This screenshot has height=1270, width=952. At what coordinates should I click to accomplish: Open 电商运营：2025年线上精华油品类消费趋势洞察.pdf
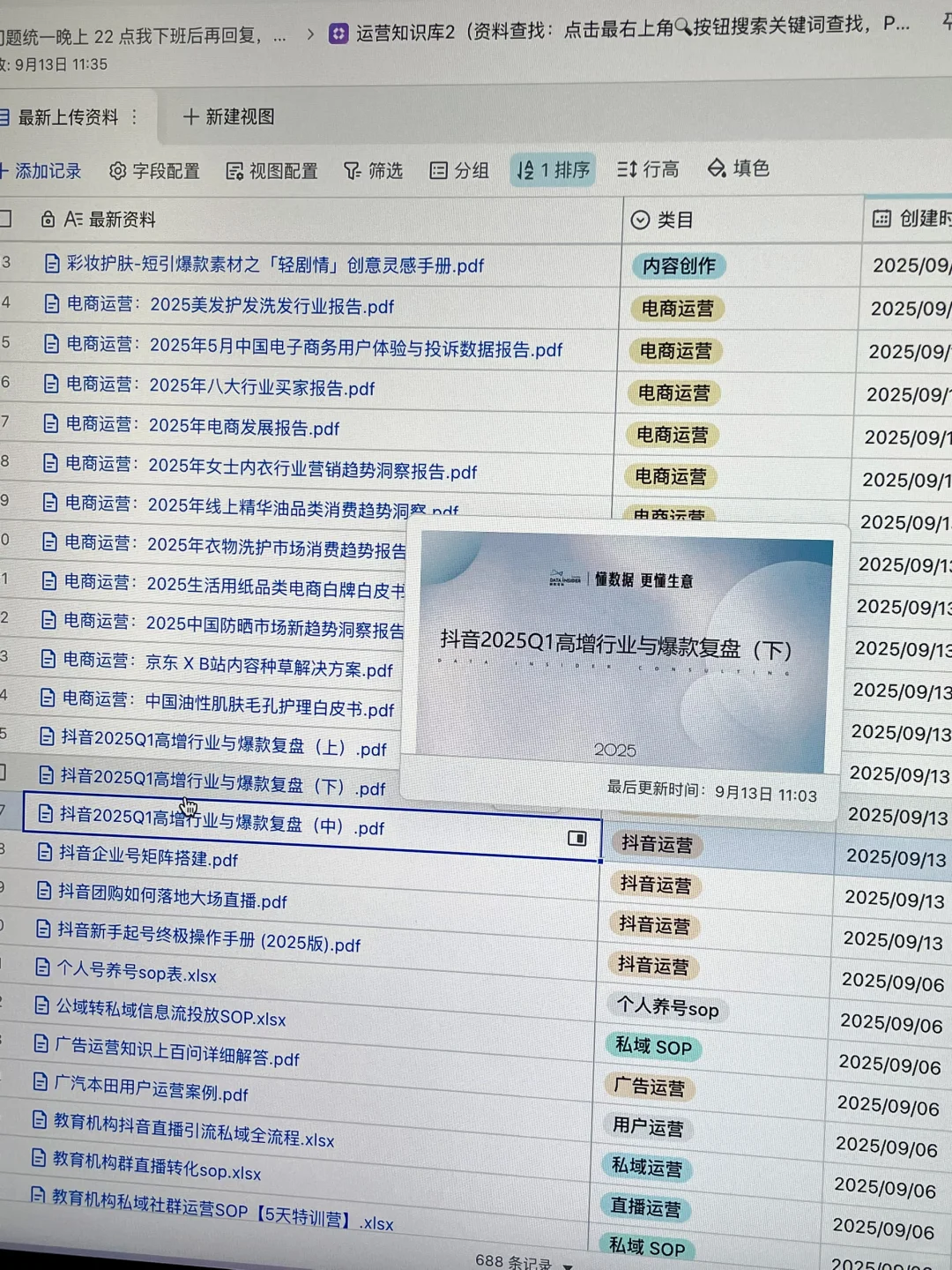pos(262,506)
